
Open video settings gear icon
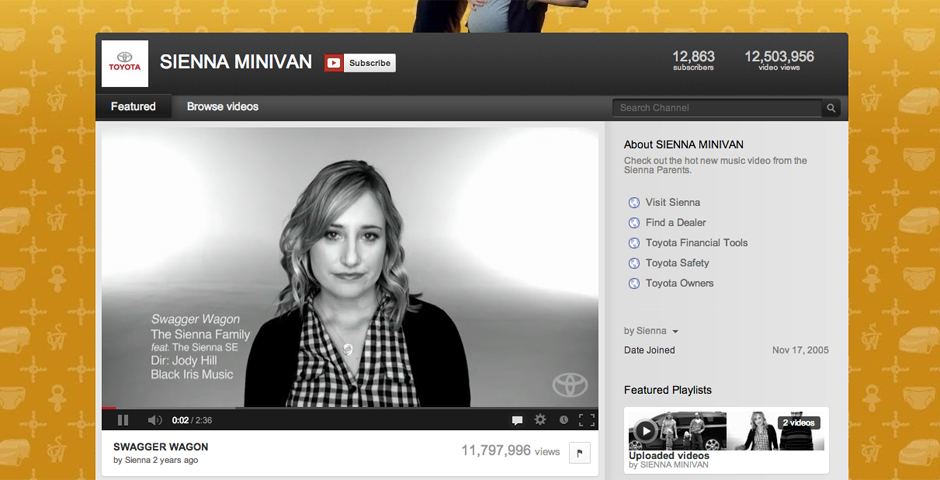tap(540, 419)
